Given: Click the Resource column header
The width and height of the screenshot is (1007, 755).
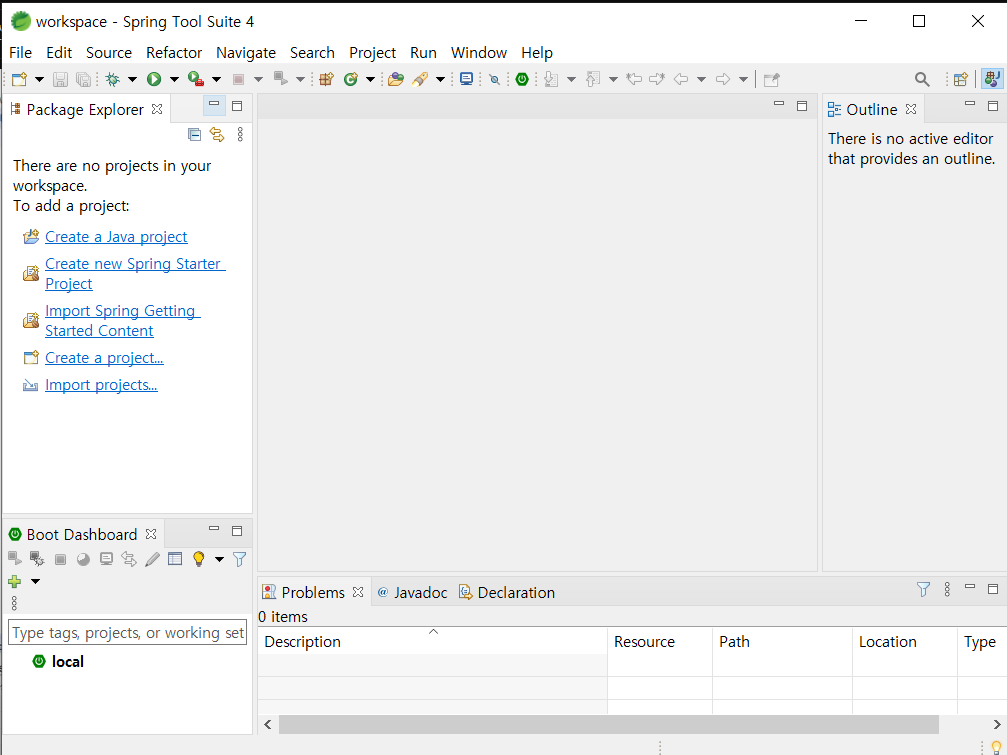Looking at the screenshot, I should pos(660,641).
